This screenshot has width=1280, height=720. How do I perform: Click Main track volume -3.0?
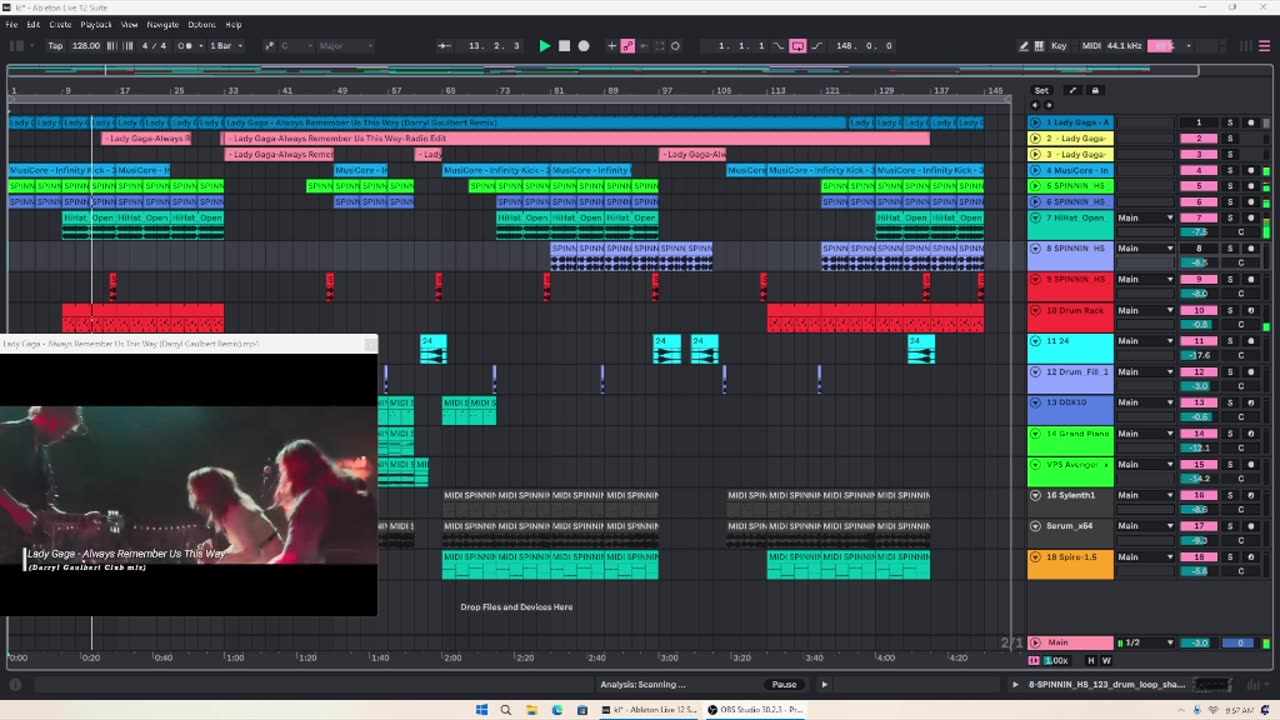tap(1199, 643)
